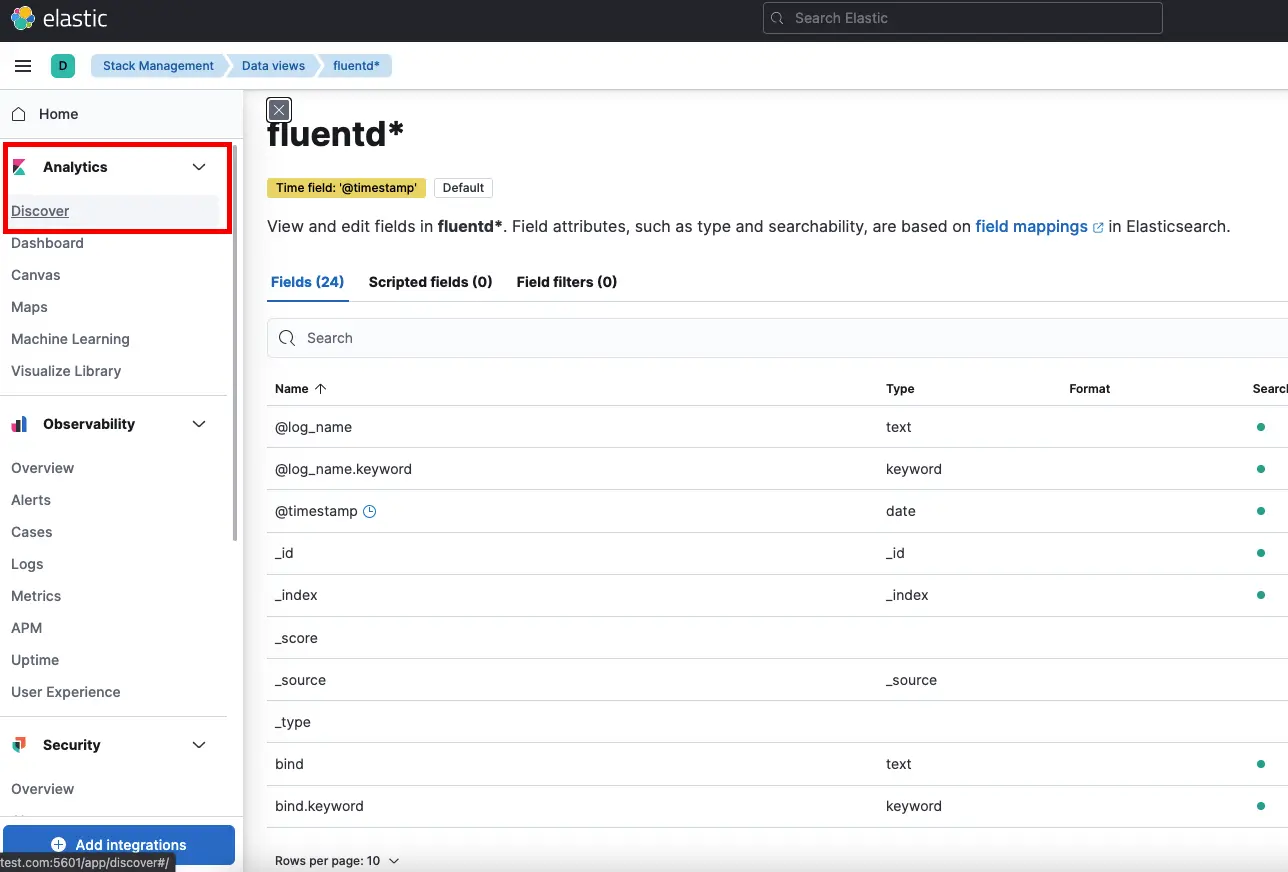Select the Analytics chart icon
This screenshot has height=872, width=1288.
(x=22, y=167)
